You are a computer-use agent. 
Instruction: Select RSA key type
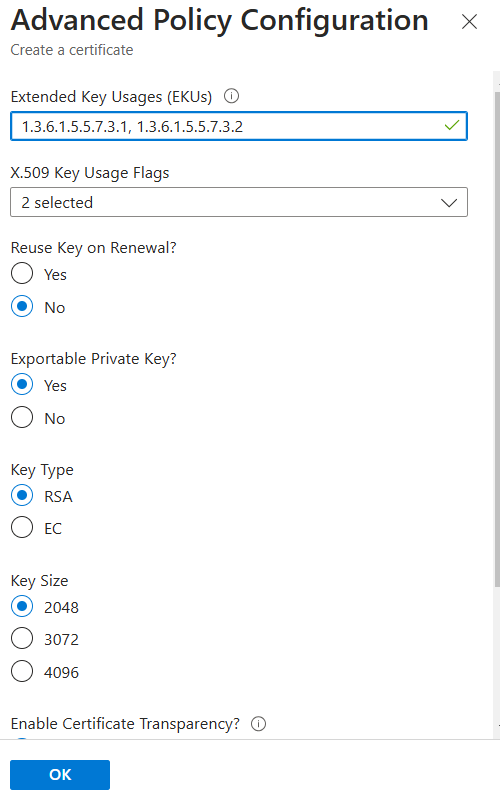[x=22, y=495]
